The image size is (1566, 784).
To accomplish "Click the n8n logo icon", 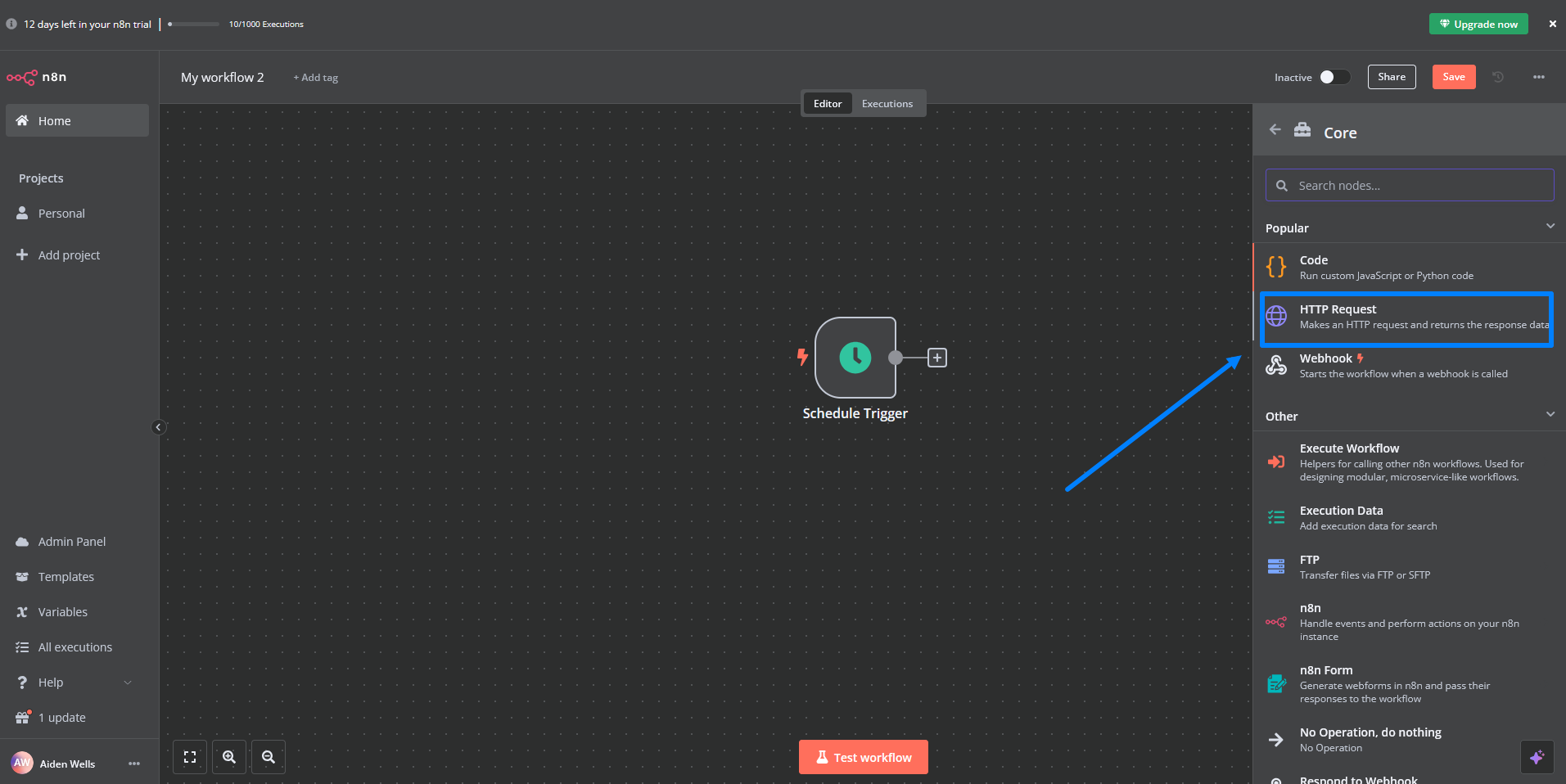I will (22, 77).
